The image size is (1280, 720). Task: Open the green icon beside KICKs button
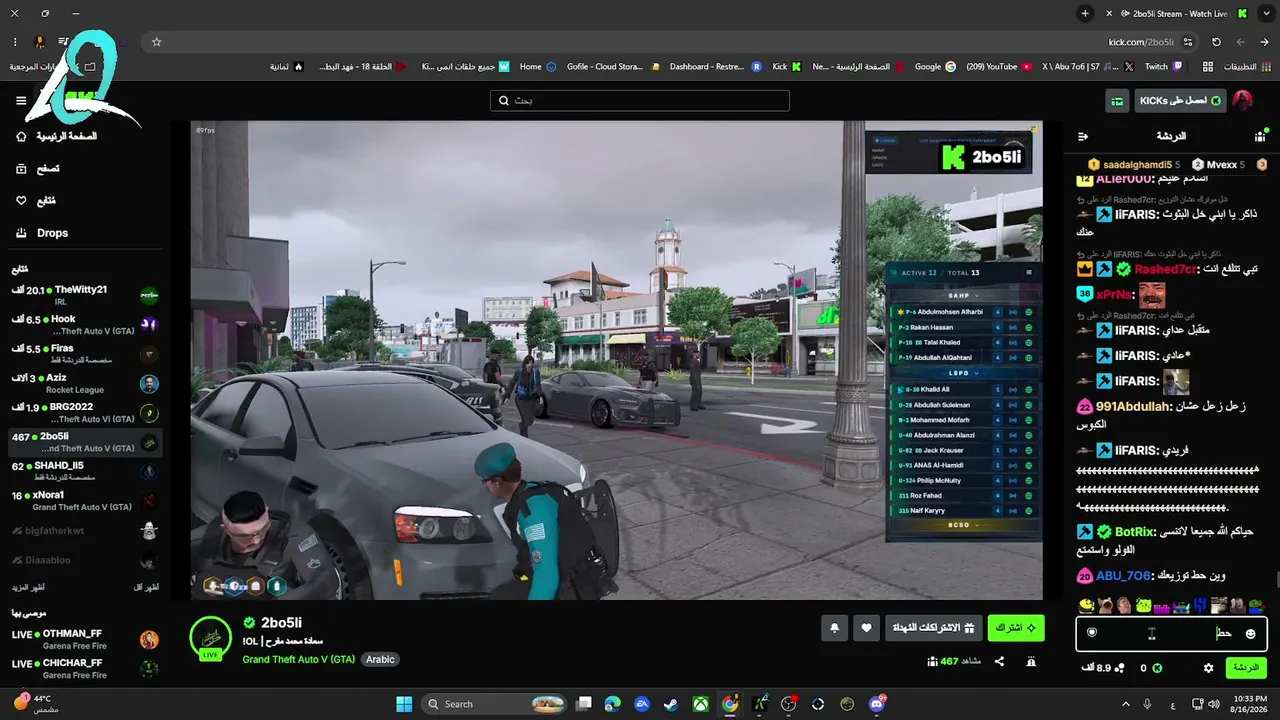coord(1117,101)
